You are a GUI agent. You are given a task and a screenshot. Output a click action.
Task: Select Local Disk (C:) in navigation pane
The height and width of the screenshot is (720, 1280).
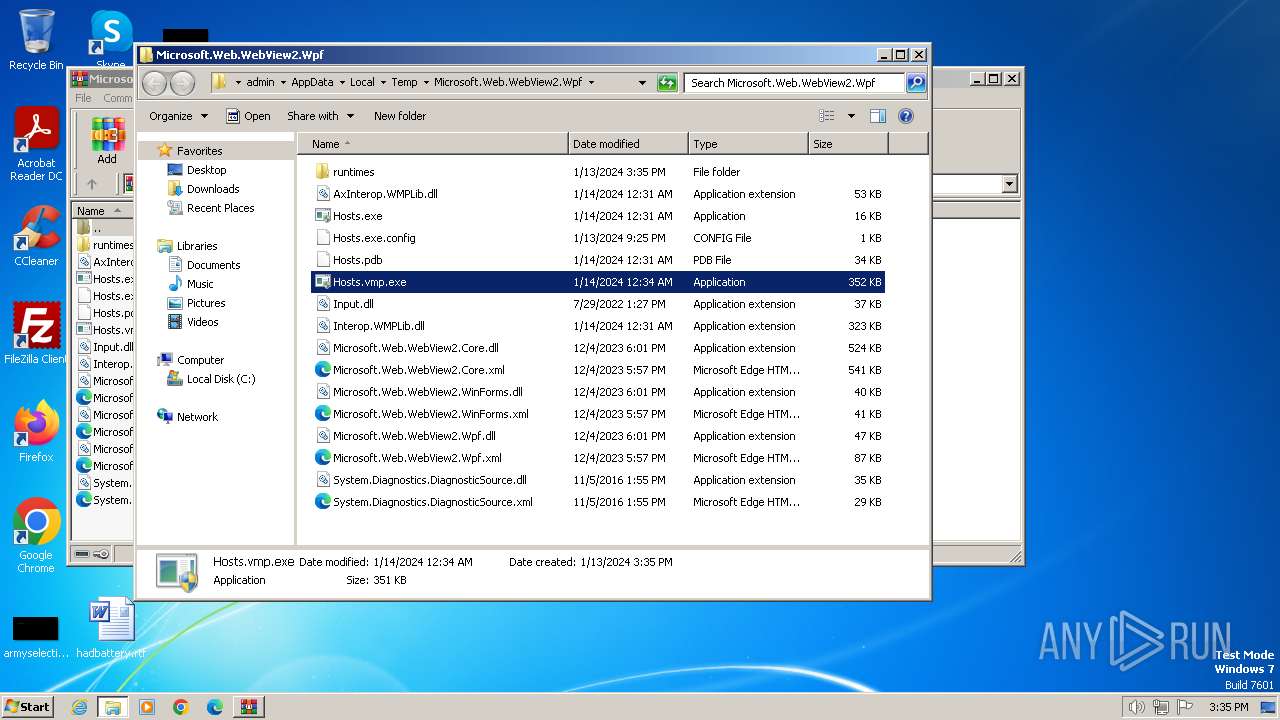pos(220,379)
